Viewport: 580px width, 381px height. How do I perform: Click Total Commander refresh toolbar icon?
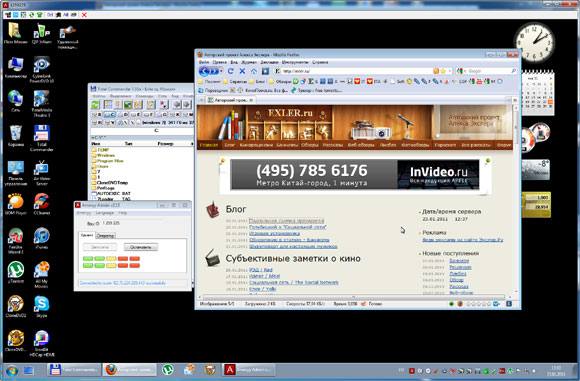[x=95, y=104]
